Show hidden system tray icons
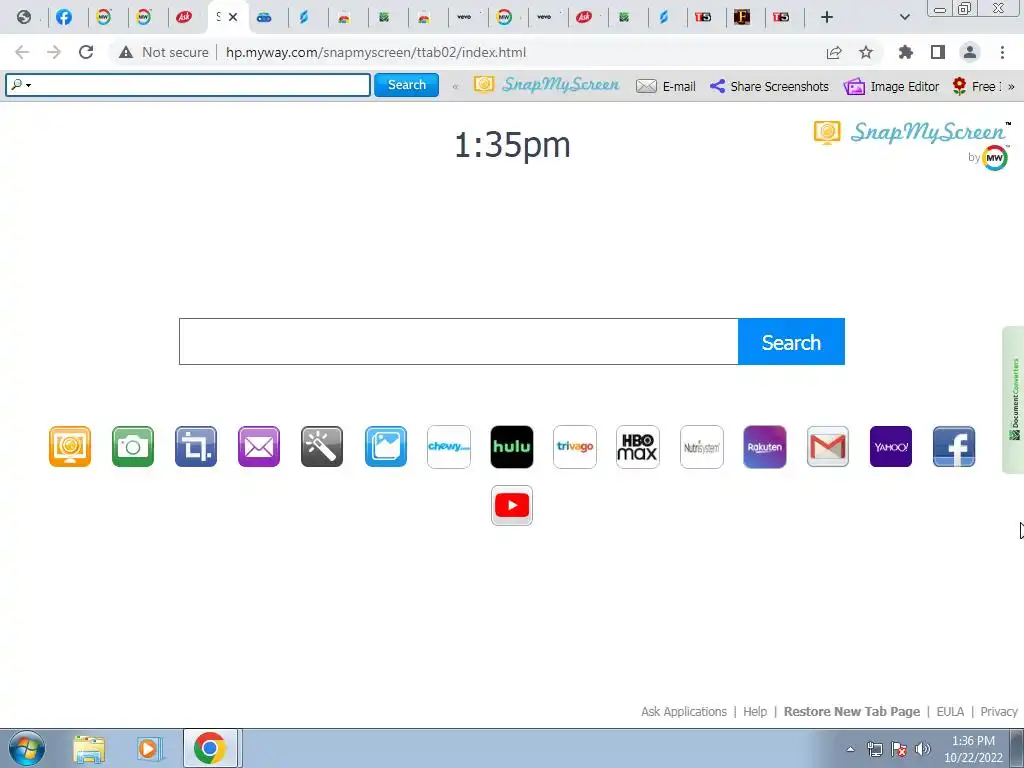Viewport: 1024px width, 768px height. (x=850, y=749)
